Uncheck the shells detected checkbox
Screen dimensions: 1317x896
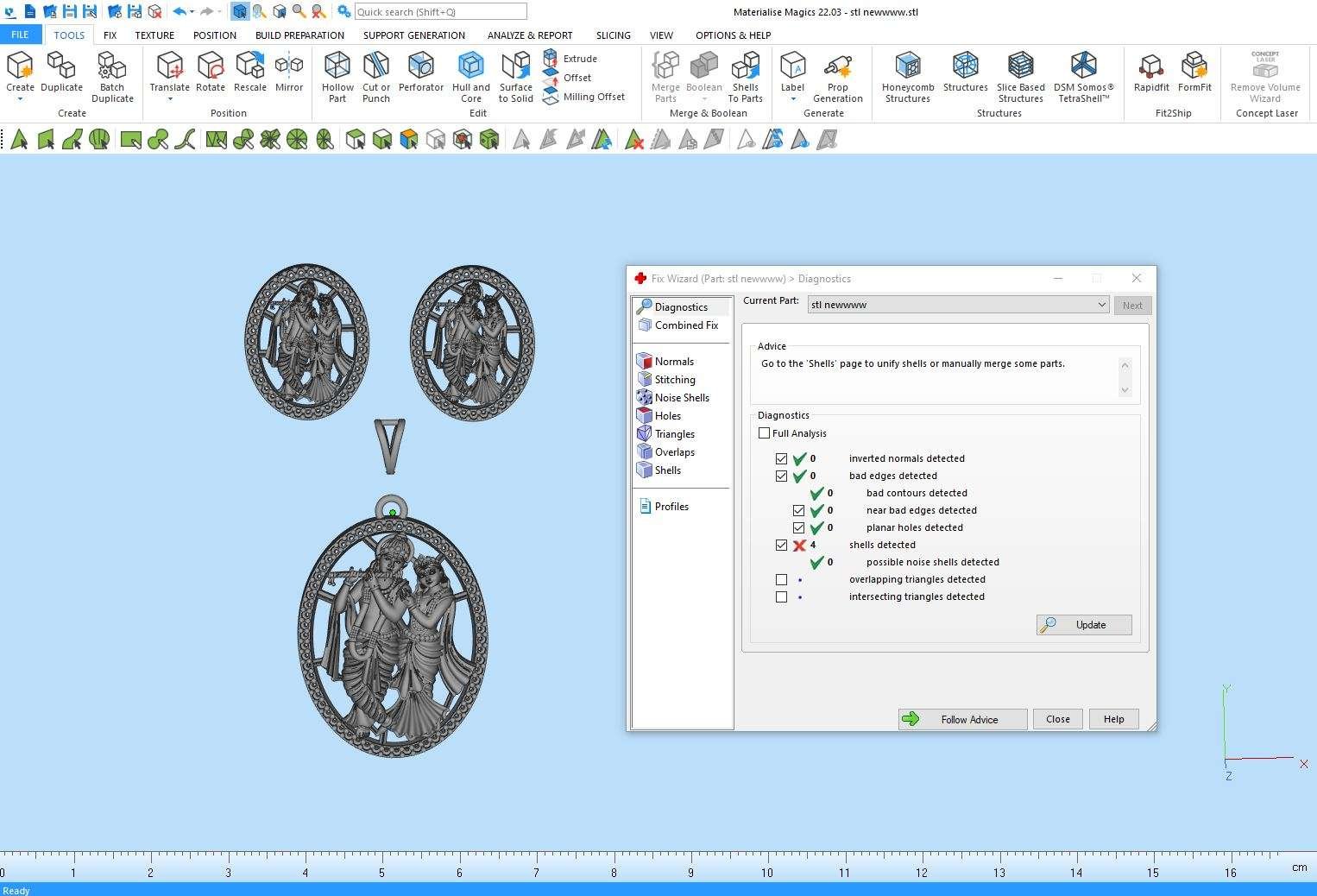coord(781,545)
